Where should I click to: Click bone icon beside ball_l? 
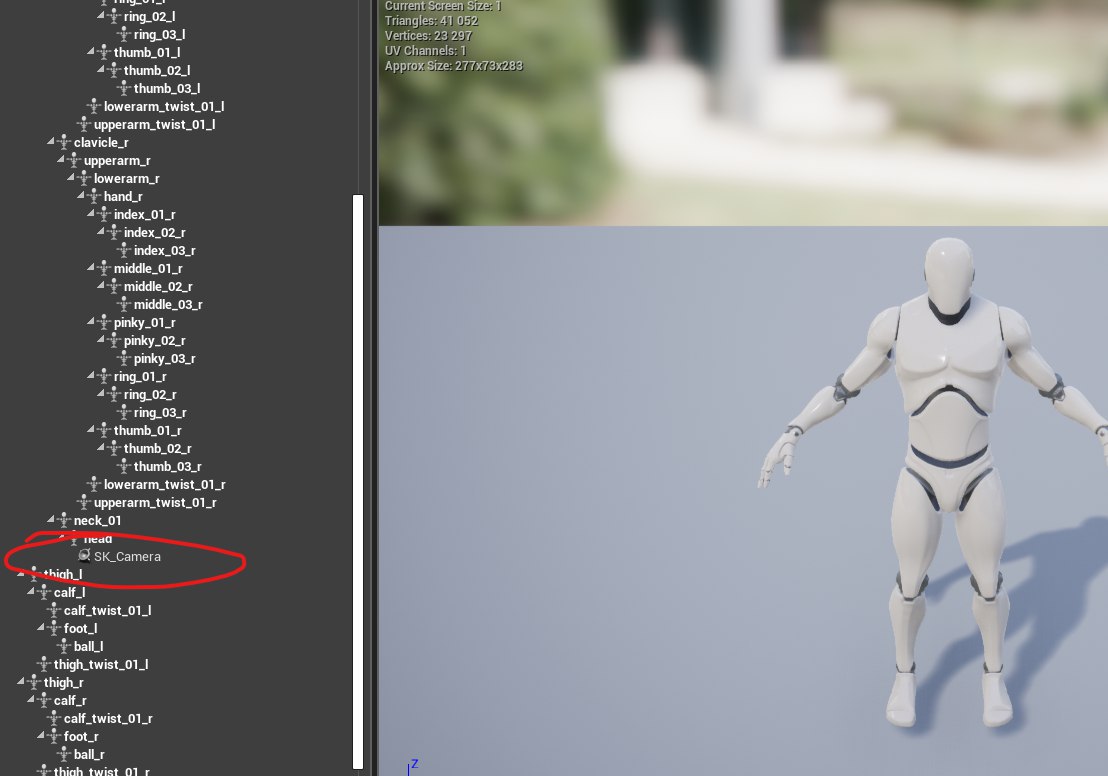point(64,646)
